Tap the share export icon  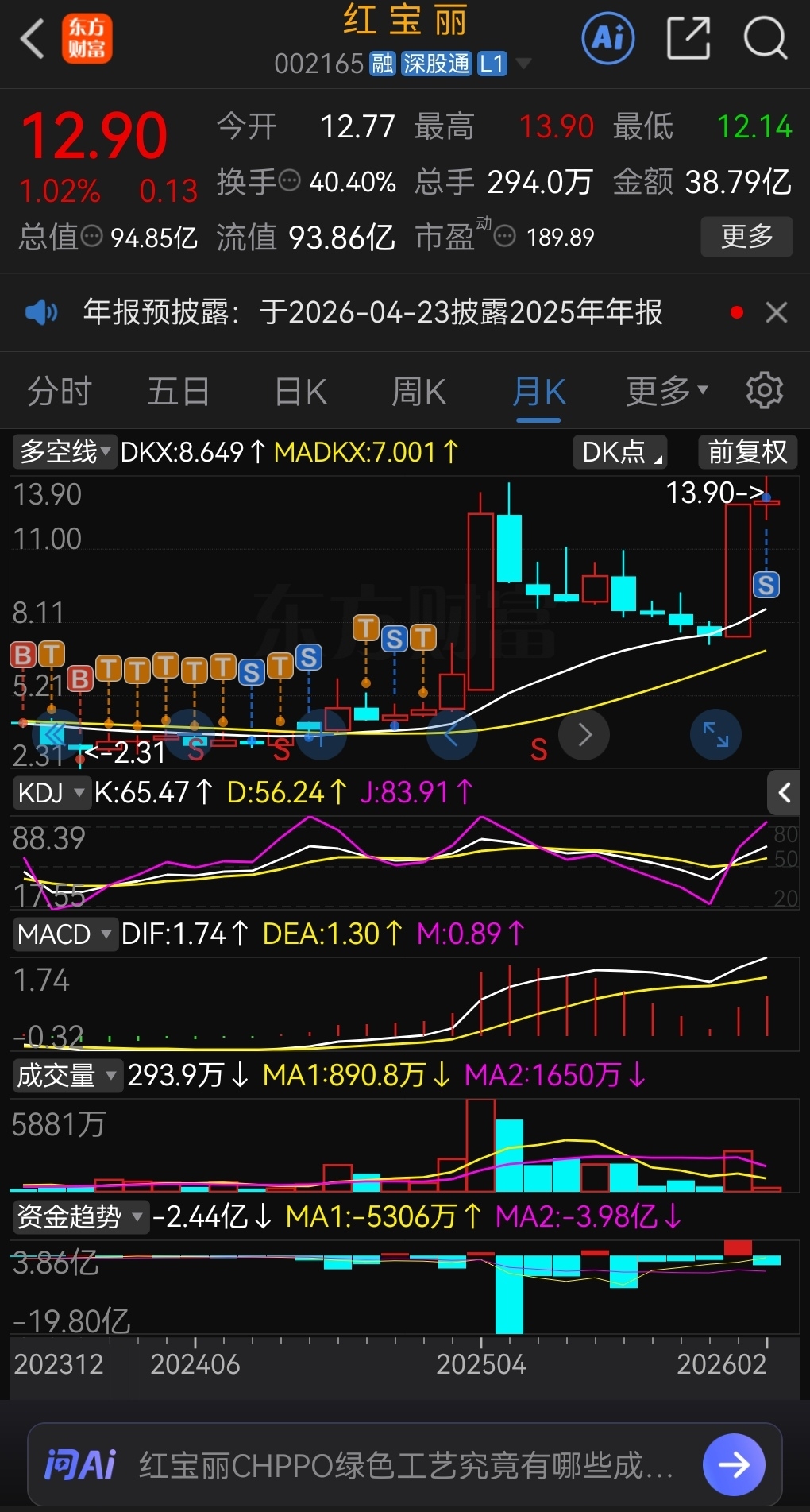(x=688, y=37)
